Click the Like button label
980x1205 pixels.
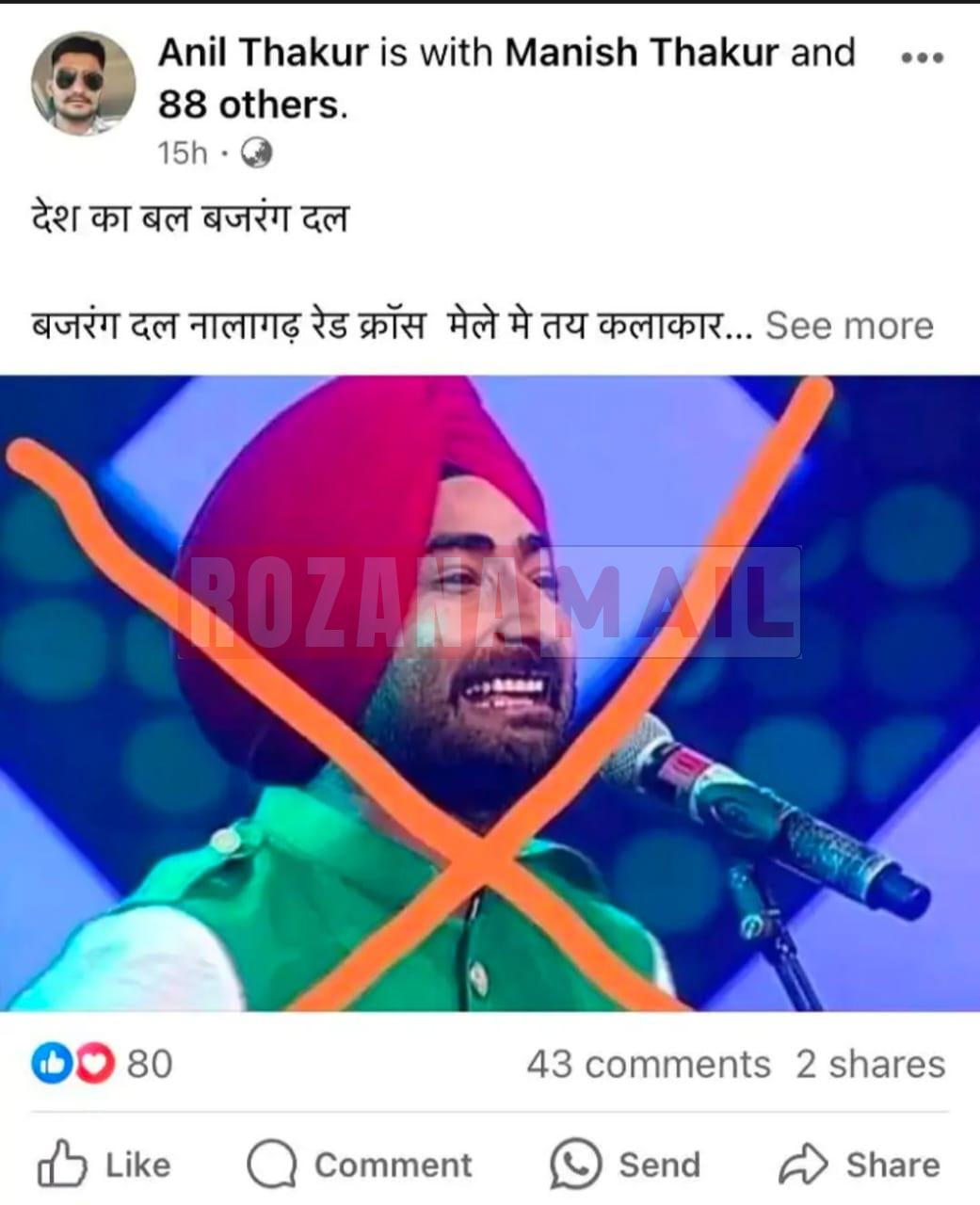tap(137, 1165)
